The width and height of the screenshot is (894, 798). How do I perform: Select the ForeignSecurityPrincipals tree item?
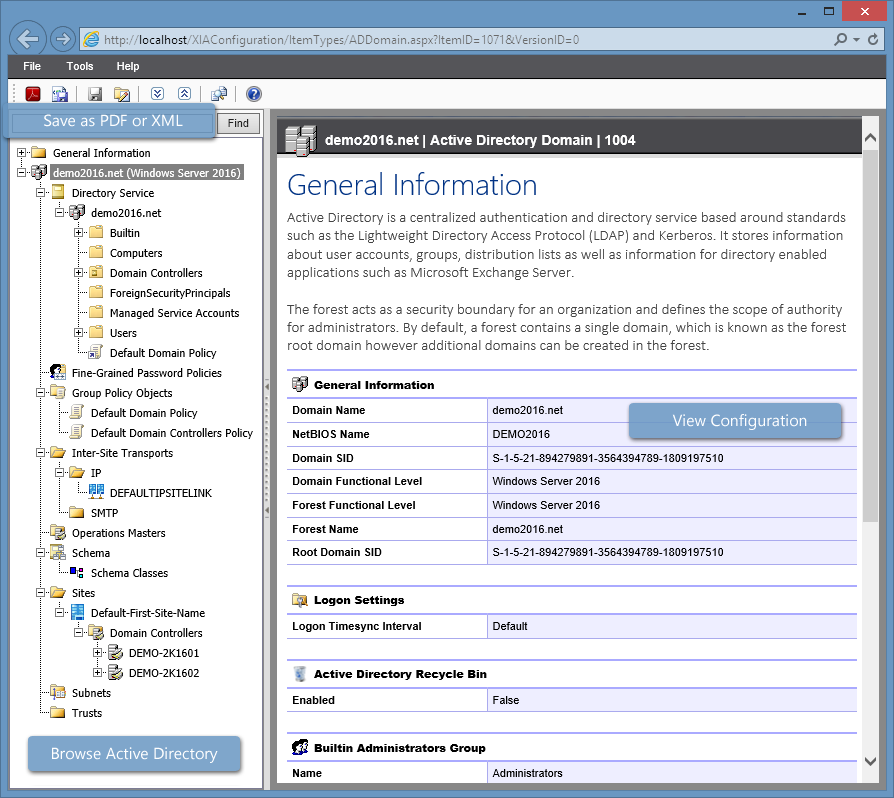coord(170,293)
